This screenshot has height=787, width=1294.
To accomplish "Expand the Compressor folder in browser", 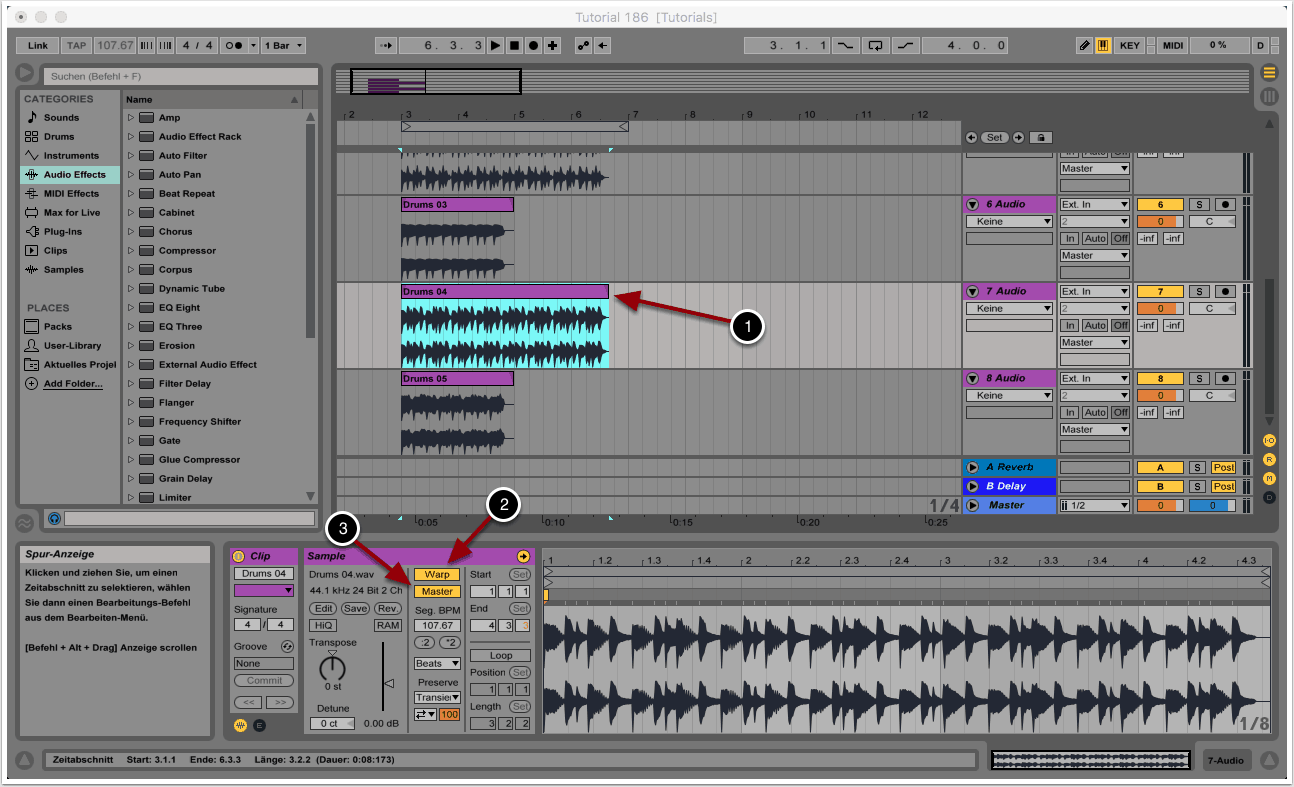I will (131, 251).
